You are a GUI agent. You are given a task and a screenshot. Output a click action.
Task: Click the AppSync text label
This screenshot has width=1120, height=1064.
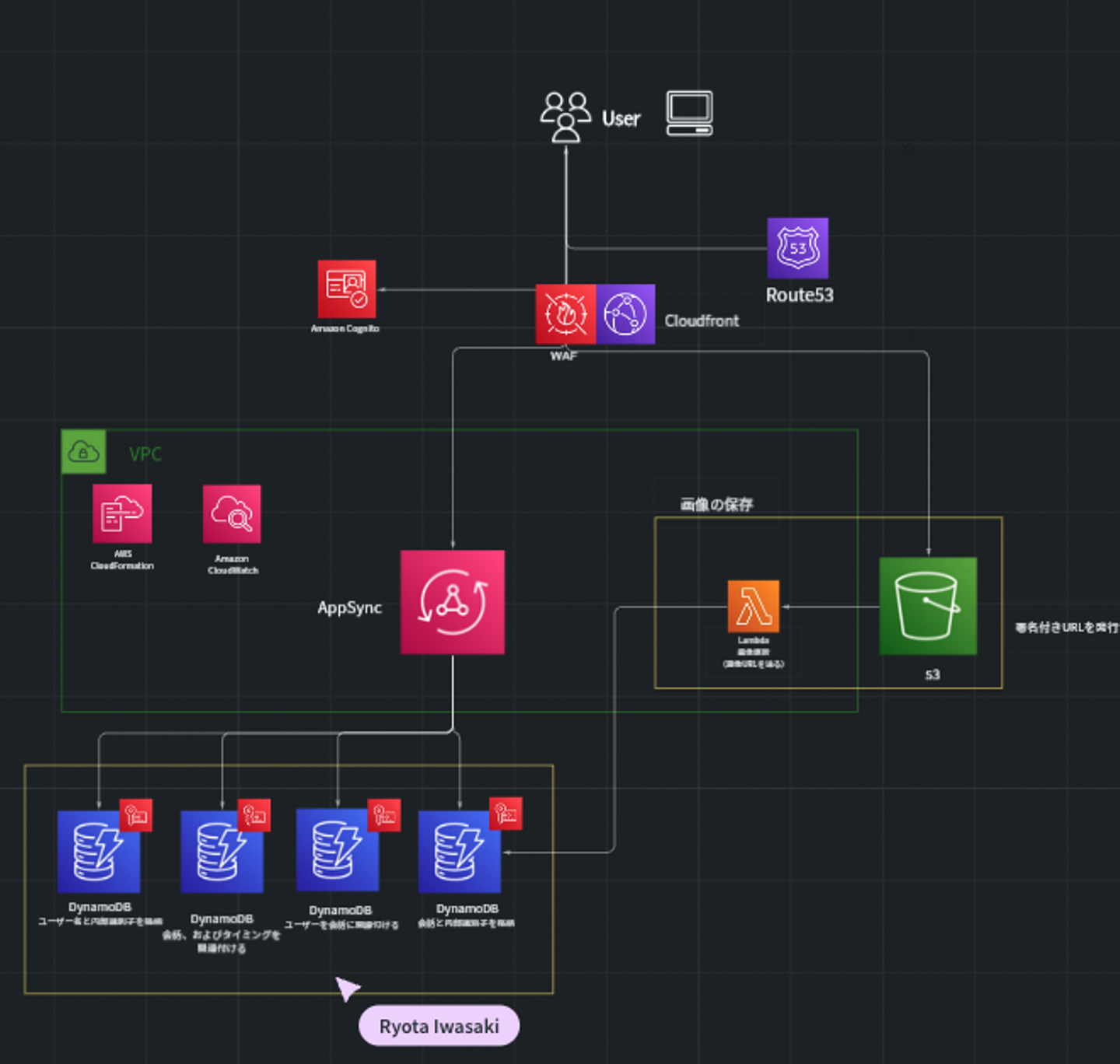pyautogui.click(x=349, y=607)
